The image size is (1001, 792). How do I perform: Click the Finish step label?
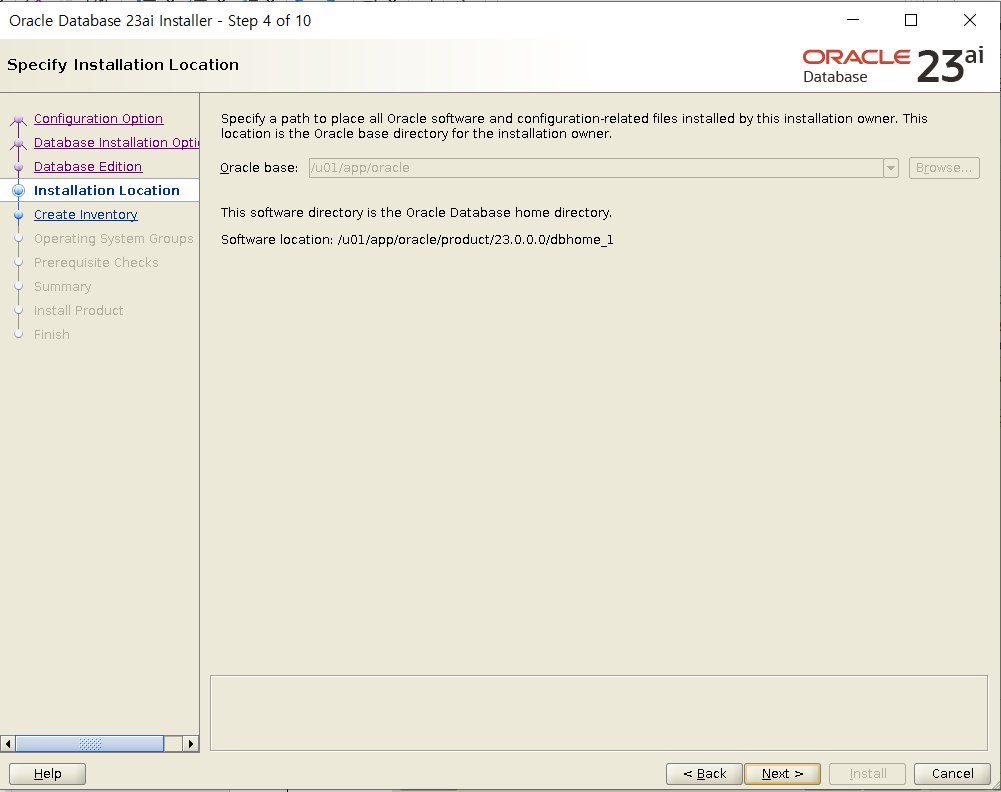click(x=52, y=334)
